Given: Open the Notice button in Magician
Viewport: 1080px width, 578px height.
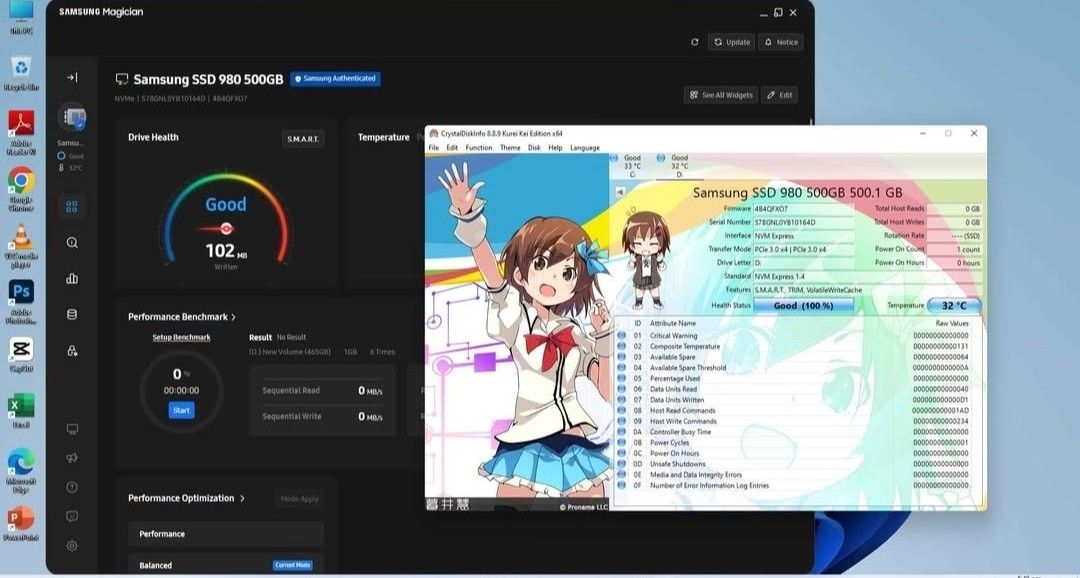Looking at the screenshot, I should (781, 42).
